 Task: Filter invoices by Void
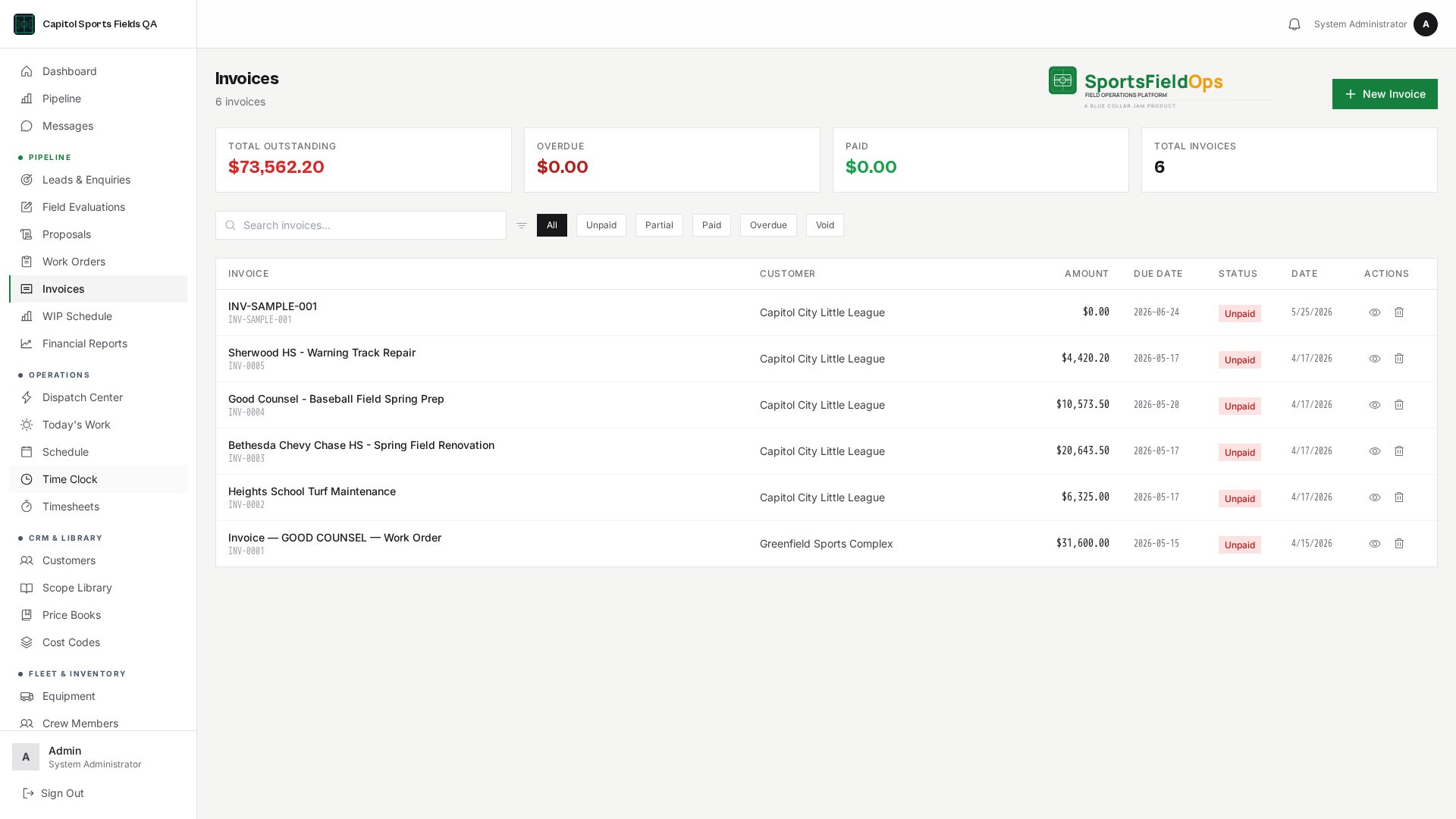point(825,225)
